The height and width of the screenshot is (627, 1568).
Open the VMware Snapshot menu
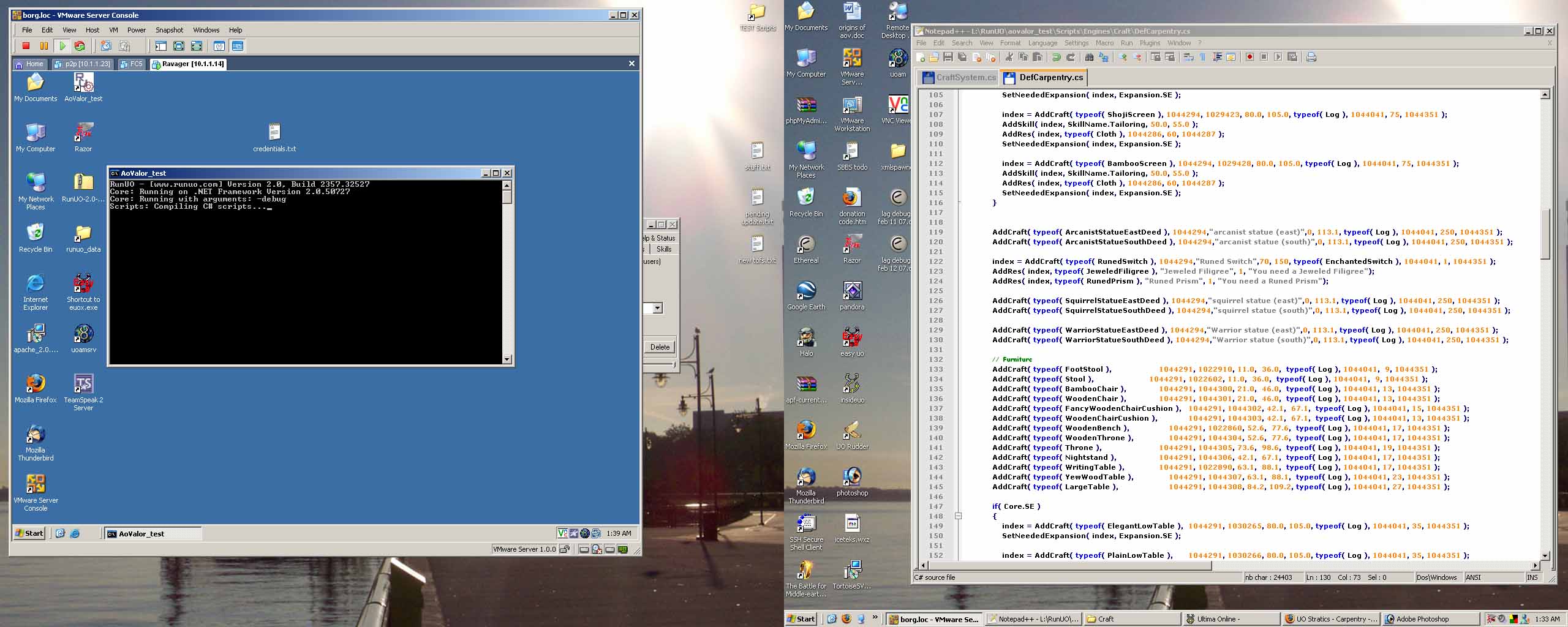pos(169,30)
